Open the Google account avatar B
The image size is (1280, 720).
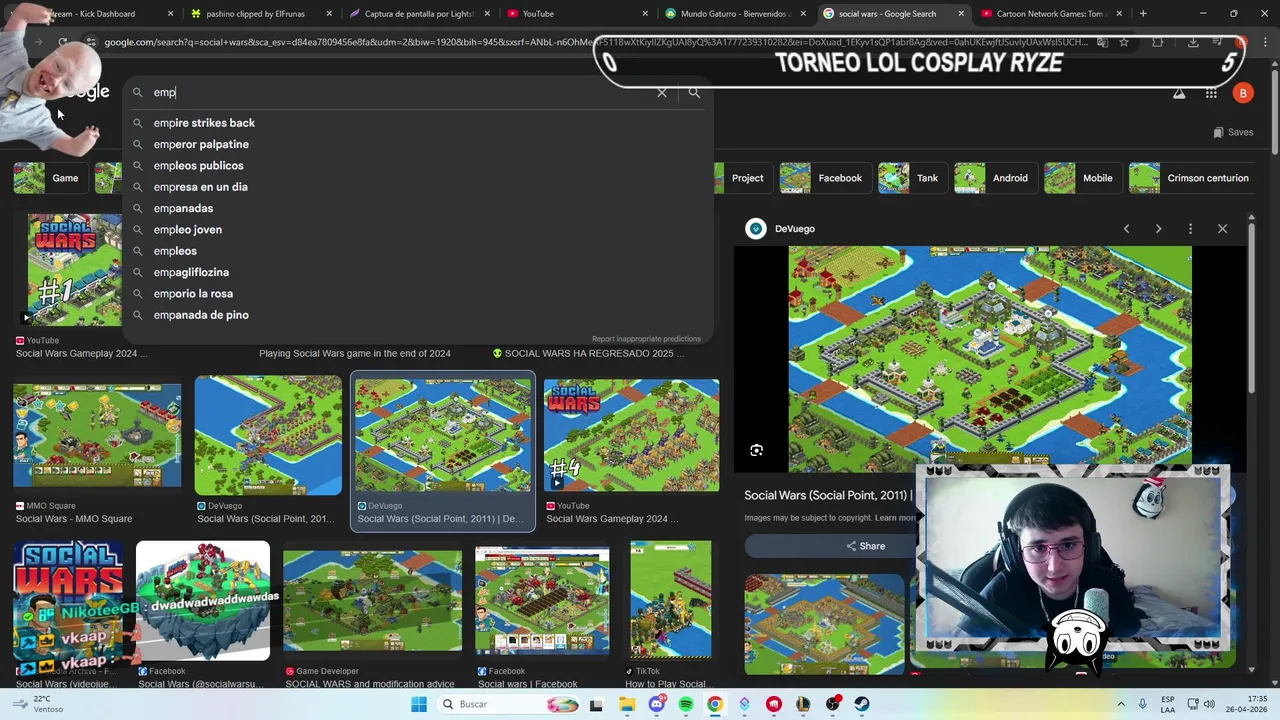(1243, 93)
